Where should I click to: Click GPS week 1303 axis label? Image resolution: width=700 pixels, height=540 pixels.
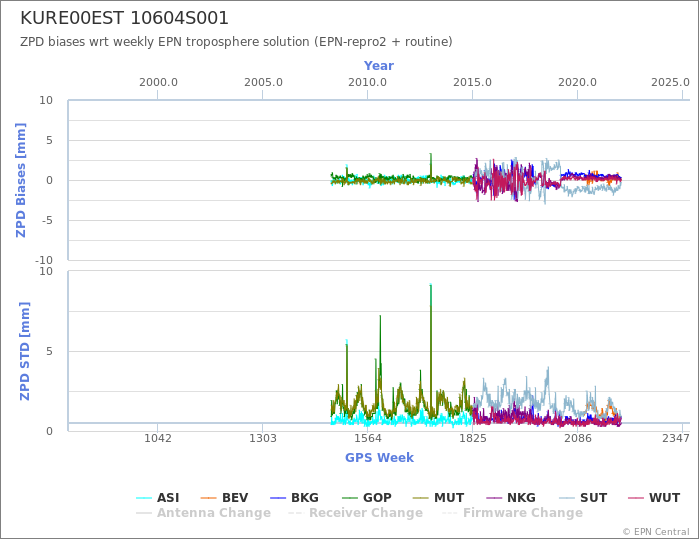[x=262, y=438]
